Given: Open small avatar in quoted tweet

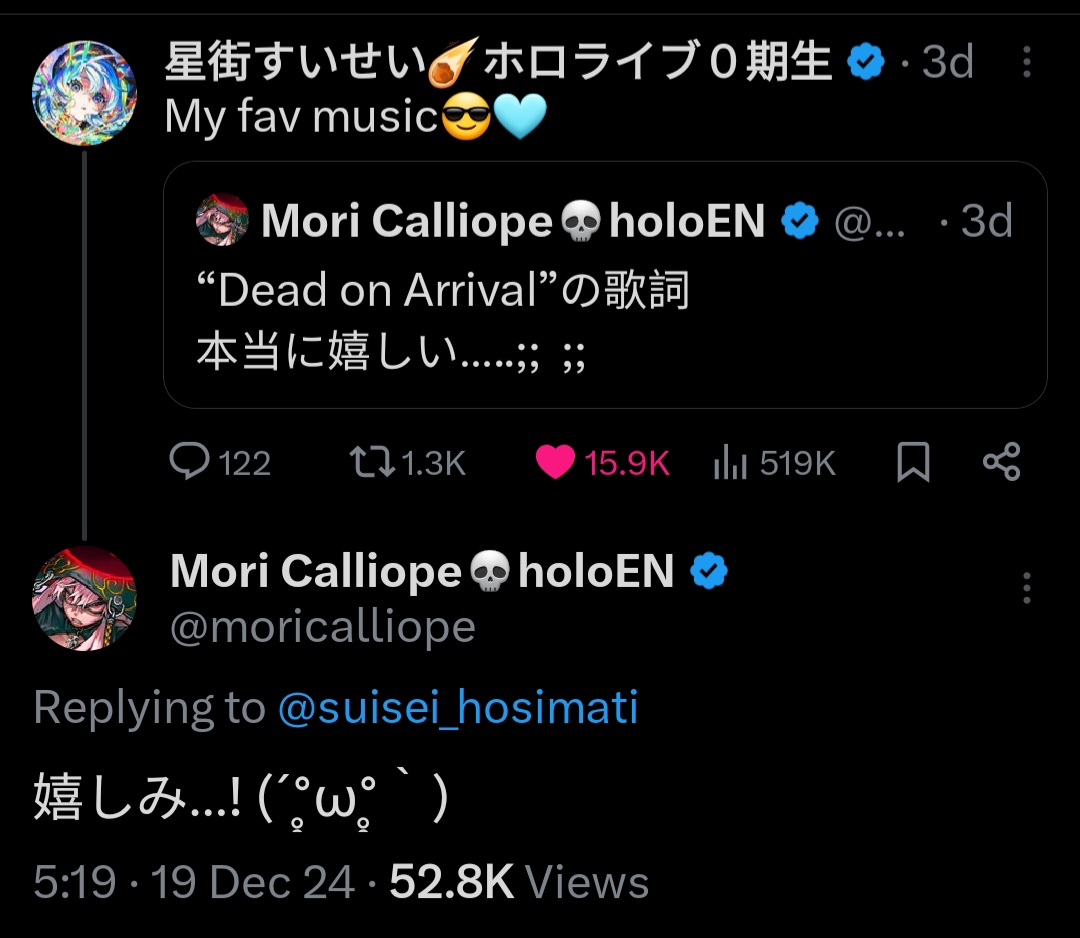Looking at the screenshot, I should (x=223, y=220).
